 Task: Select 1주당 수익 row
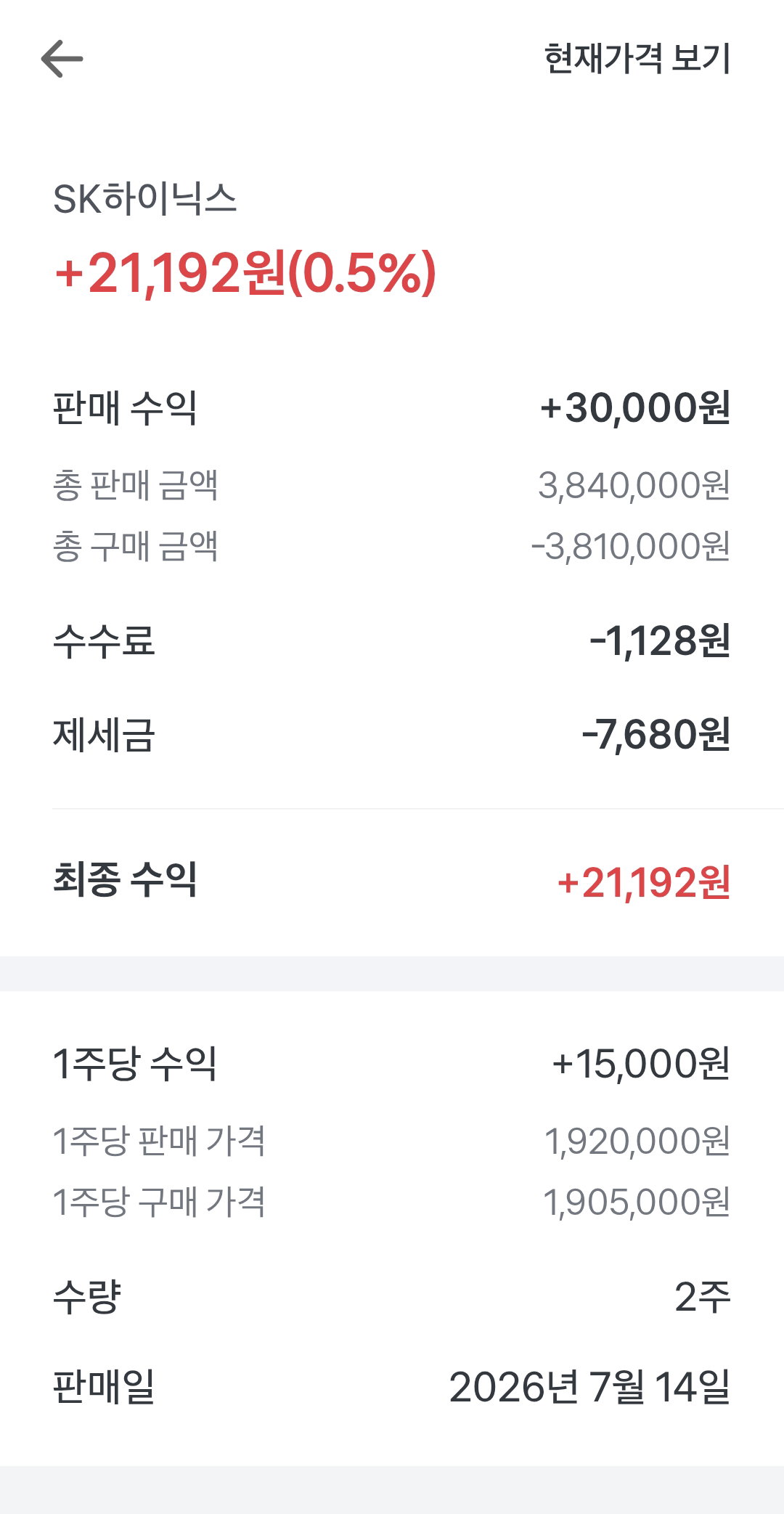pos(392,1064)
